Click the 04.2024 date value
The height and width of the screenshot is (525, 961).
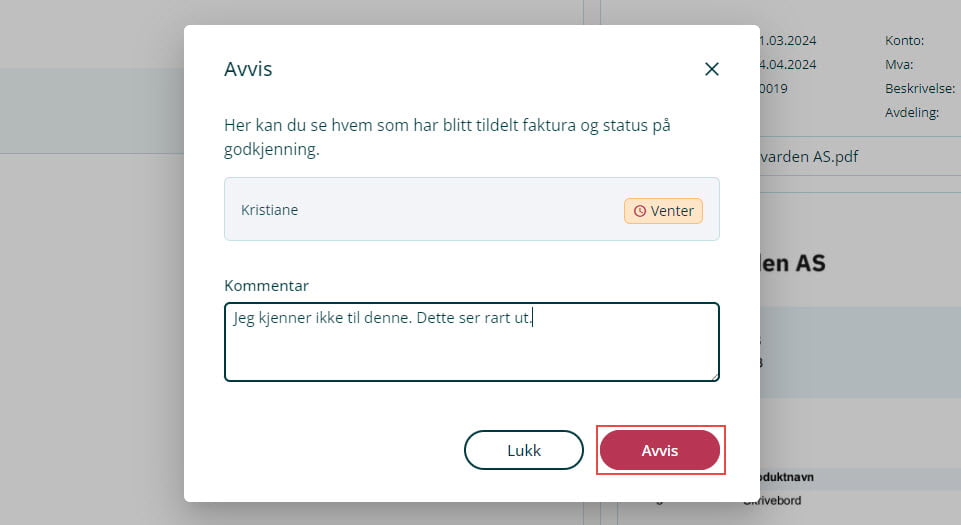click(x=788, y=64)
